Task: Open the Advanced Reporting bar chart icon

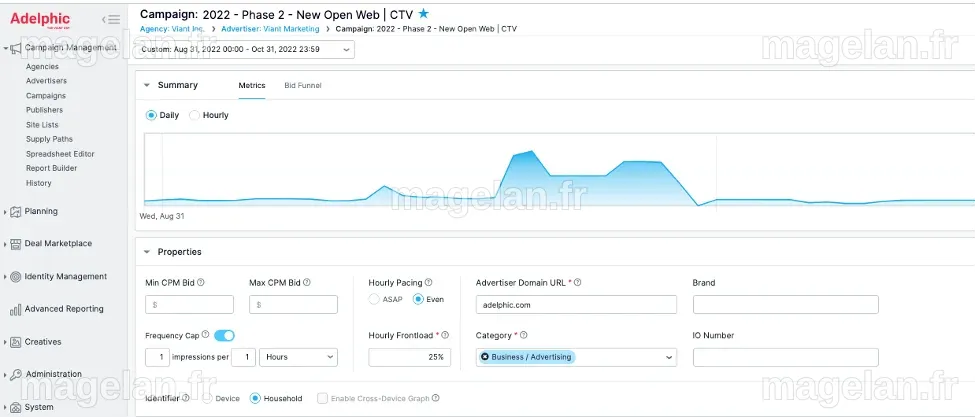Action: (x=16, y=310)
